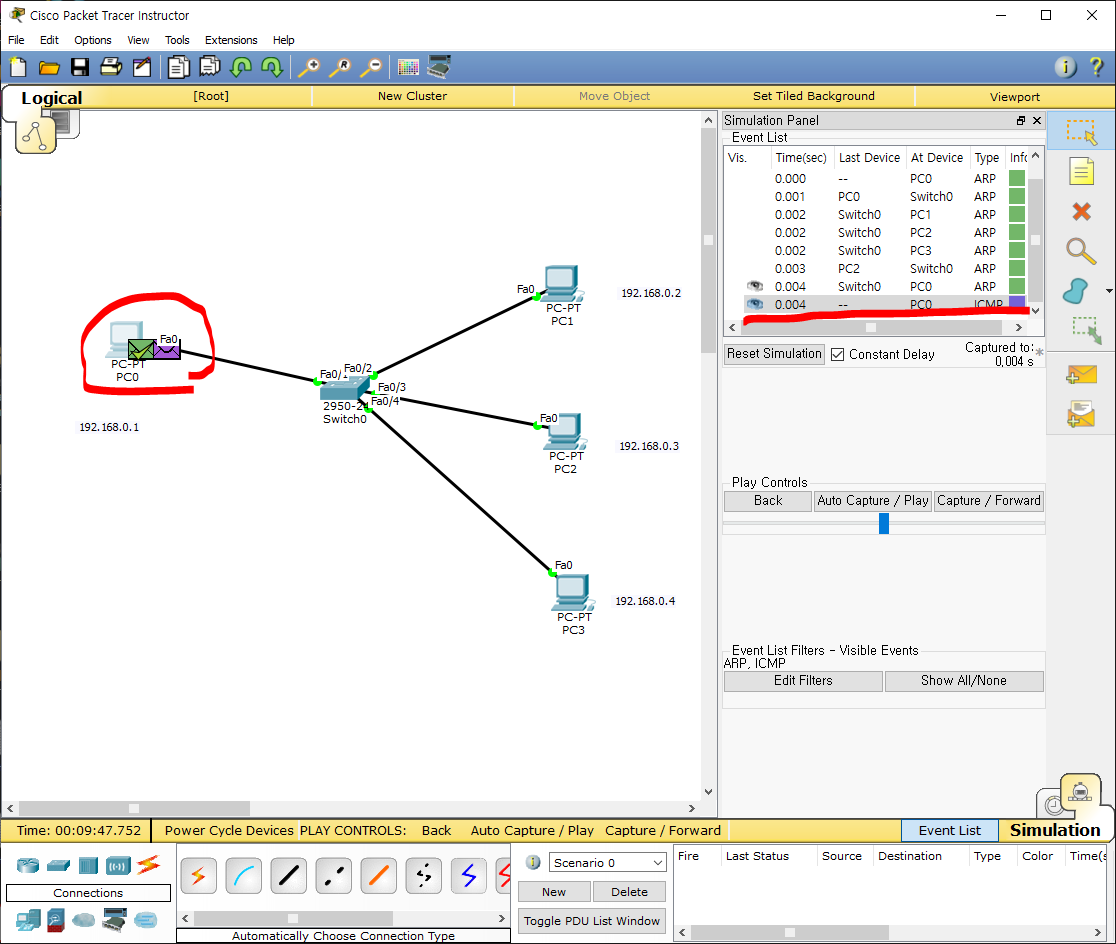Pick the Console cable connection
Image resolution: width=1116 pixels, height=944 pixels.
[x=243, y=876]
